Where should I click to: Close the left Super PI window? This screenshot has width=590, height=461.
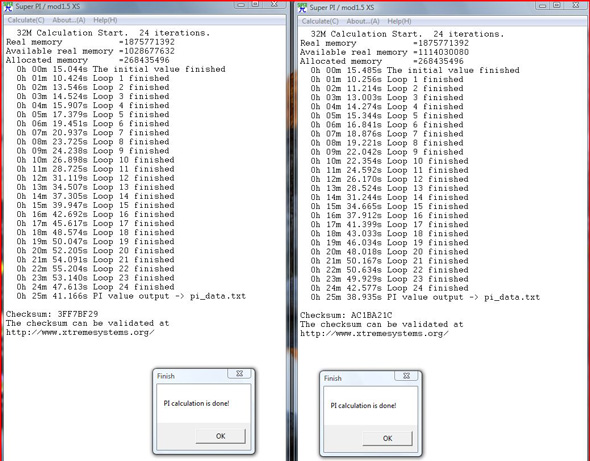[x=274, y=5]
